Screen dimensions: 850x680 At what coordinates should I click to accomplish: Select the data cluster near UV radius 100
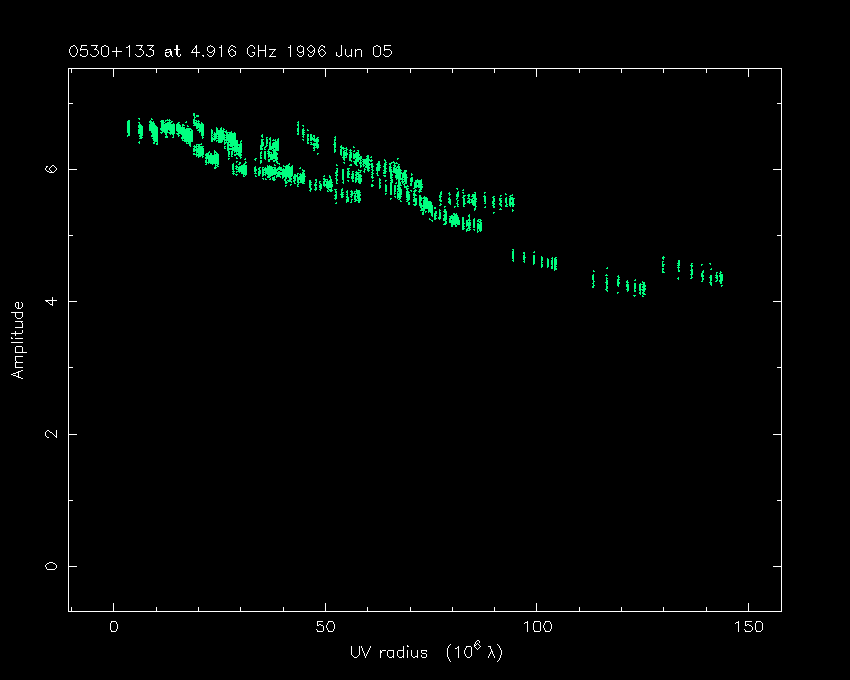(535, 259)
